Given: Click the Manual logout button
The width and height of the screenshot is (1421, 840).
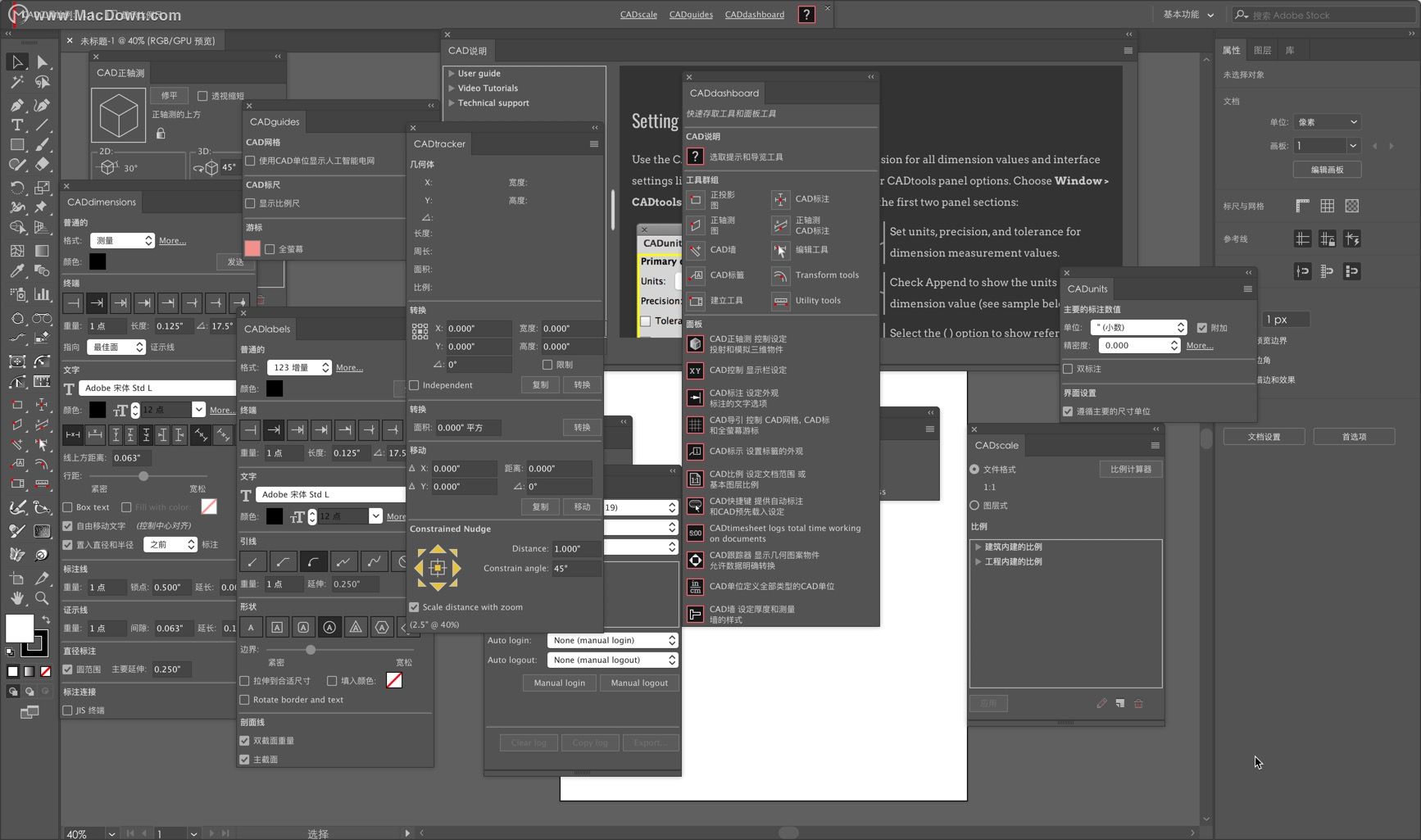Looking at the screenshot, I should (x=639, y=683).
